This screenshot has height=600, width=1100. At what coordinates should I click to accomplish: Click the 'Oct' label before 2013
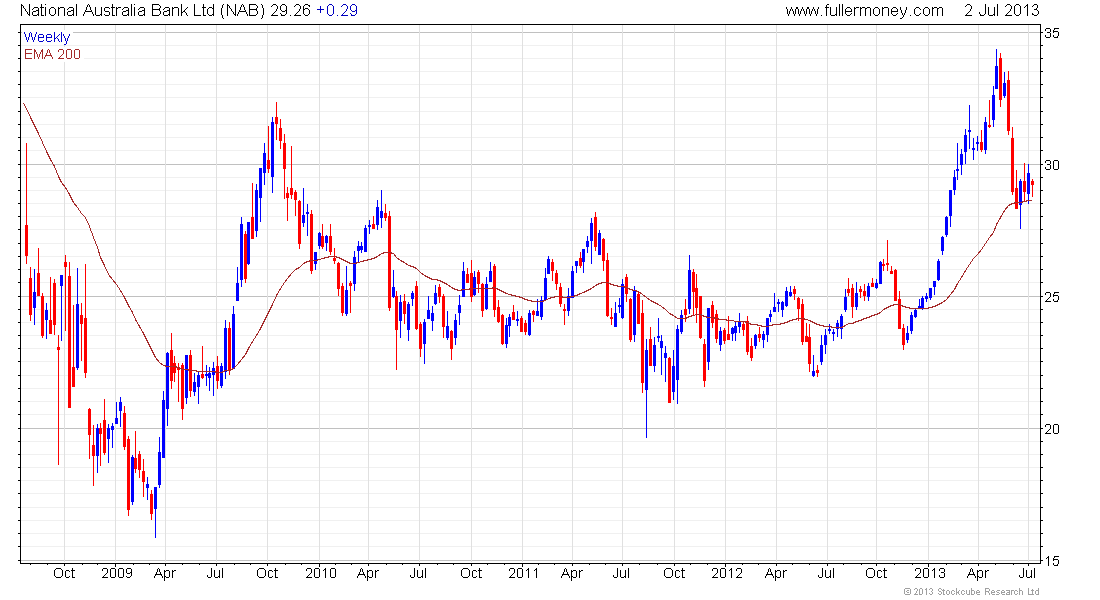click(x=876, y=573)
